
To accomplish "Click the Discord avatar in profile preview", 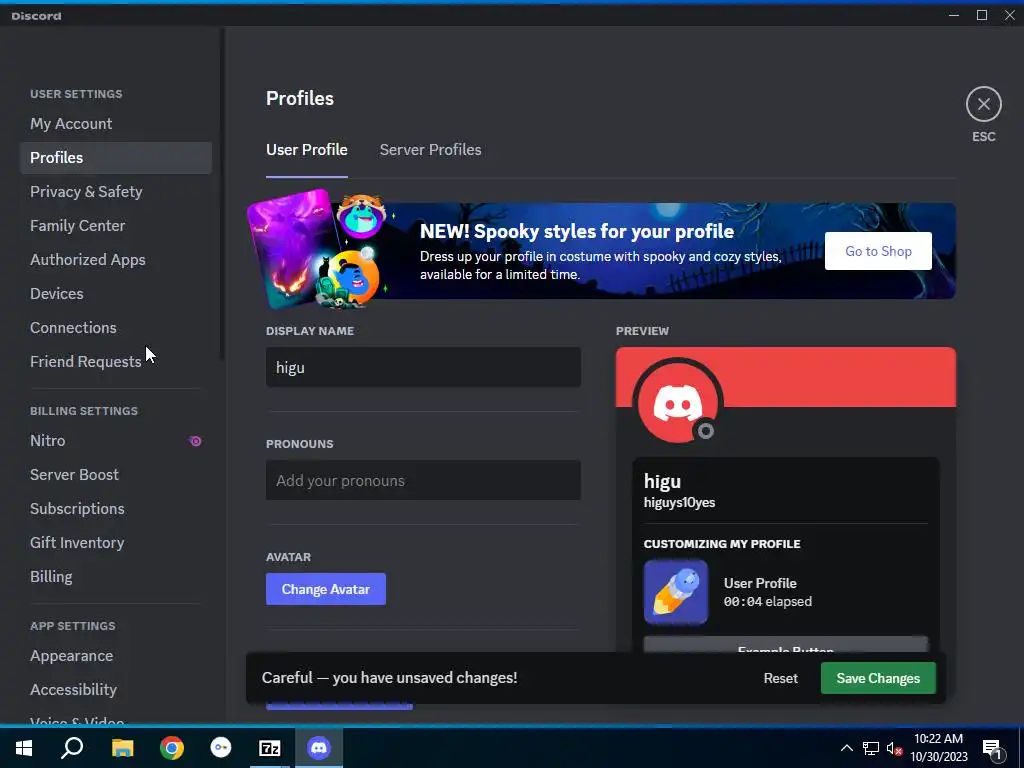I will click(x=677, y=403).
